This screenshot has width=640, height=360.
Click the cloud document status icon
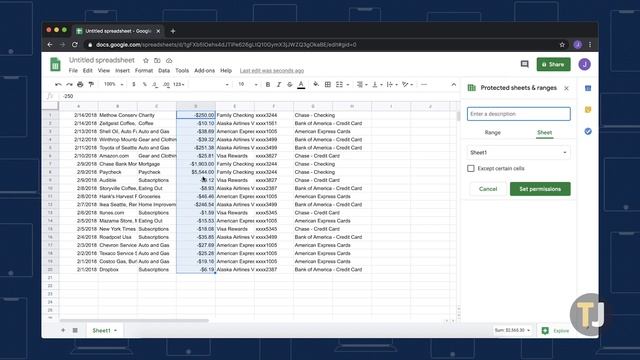pyautogui.click(x=169, y=60)
